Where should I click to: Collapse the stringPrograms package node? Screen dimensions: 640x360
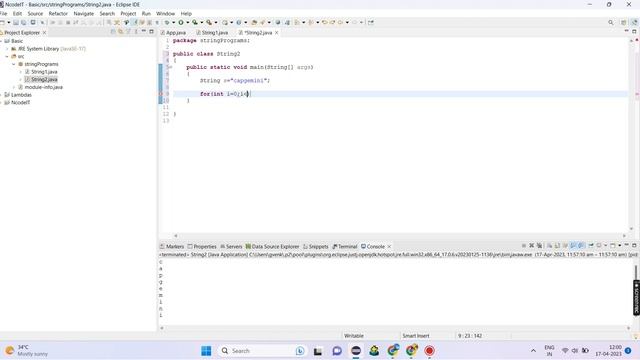(13, 64)
